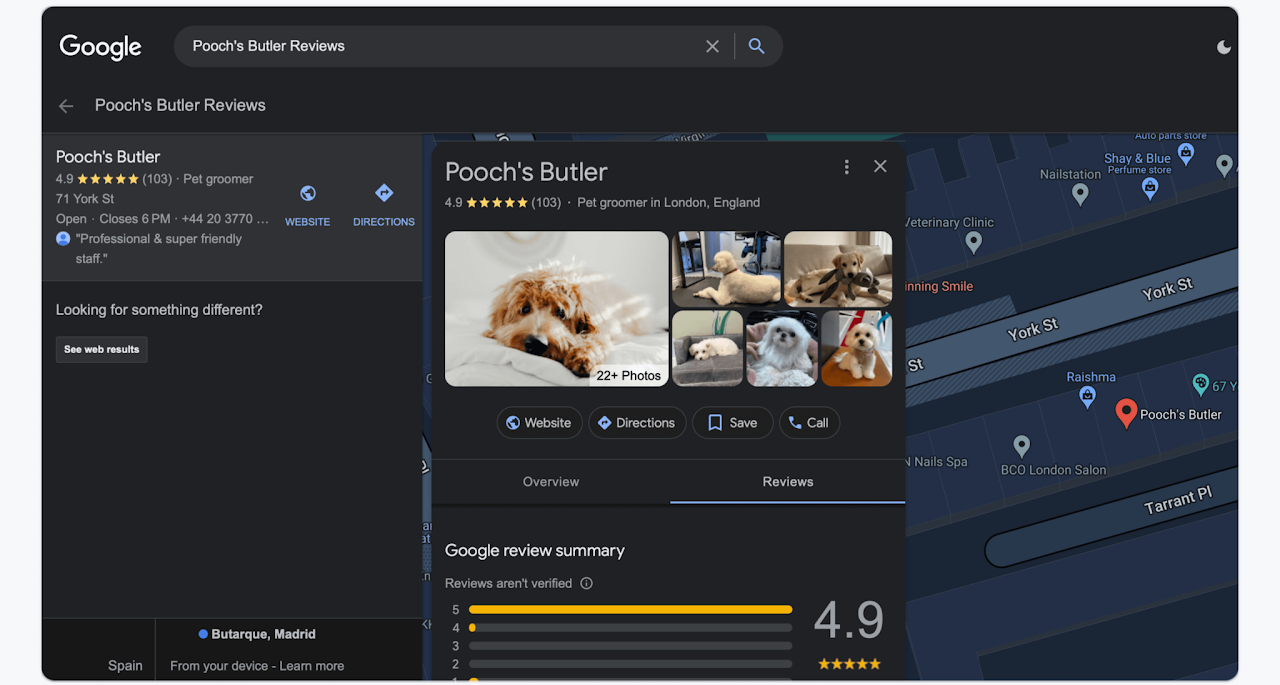Image resolution: width=1280 pixels, height=685 pixels.
Task: Click the Butarque, Madrid location text
Action: 263,634
